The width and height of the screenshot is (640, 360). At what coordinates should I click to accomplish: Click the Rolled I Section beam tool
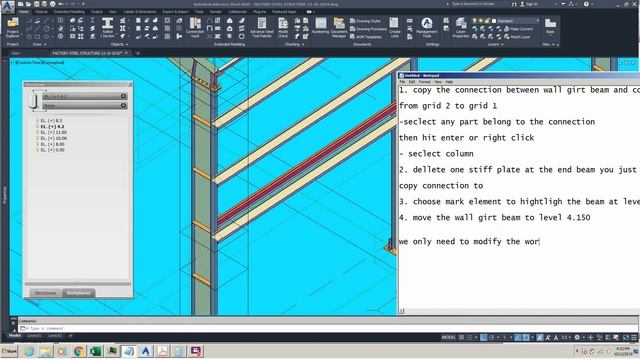pyautogui.click(x=107, y=28)
